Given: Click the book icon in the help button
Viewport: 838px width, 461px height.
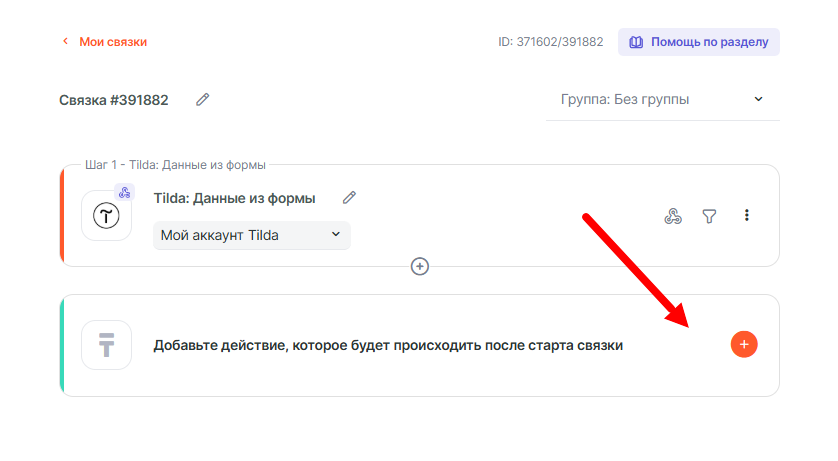Looking at the screenshot, I should coord(635,42).
